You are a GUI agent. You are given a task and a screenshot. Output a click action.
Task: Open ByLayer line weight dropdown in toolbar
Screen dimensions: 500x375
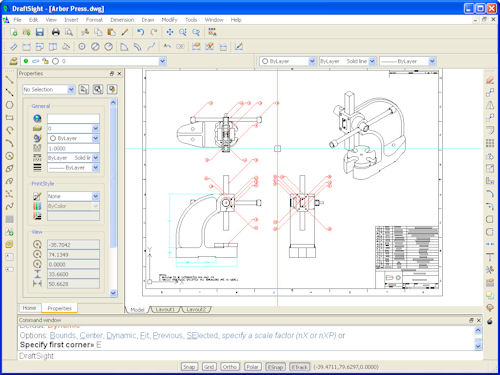tap(432, 61)
